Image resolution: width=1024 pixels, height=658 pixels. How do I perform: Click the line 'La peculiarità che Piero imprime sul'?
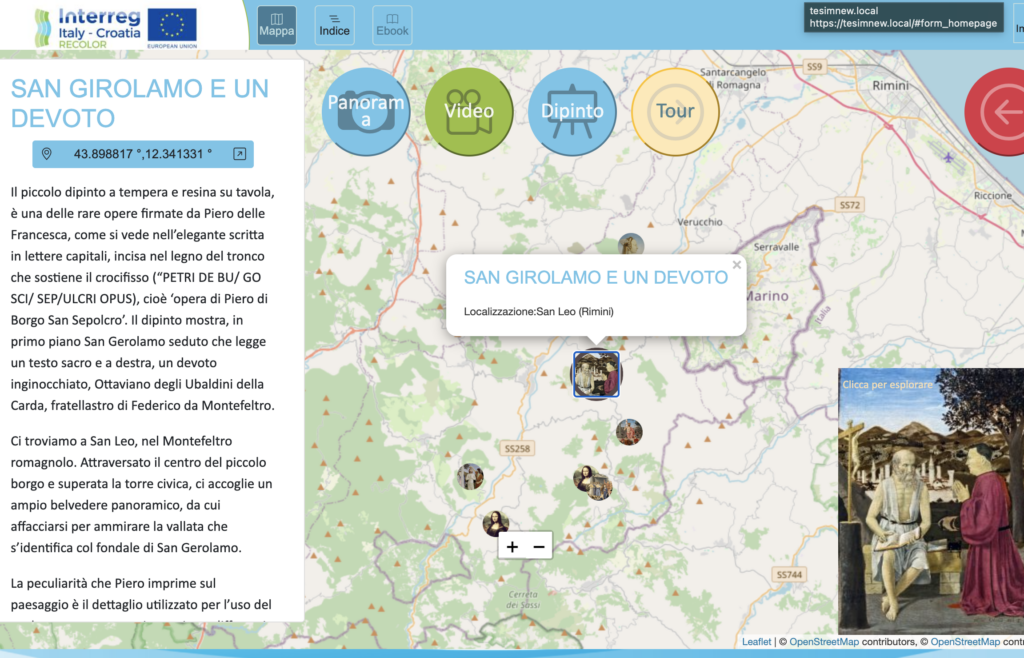pos(113,583)
